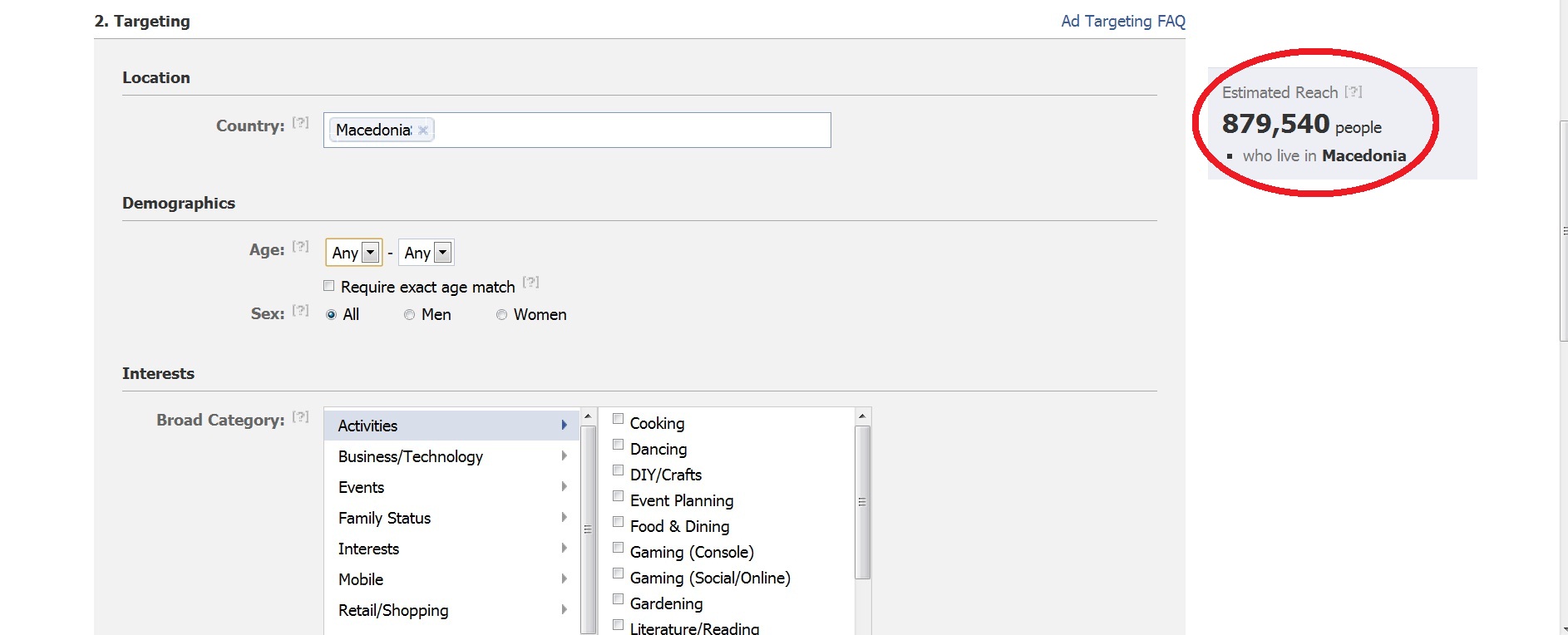Click help icon for exact age match
1568x635 pixels.
tap(531, 283)
